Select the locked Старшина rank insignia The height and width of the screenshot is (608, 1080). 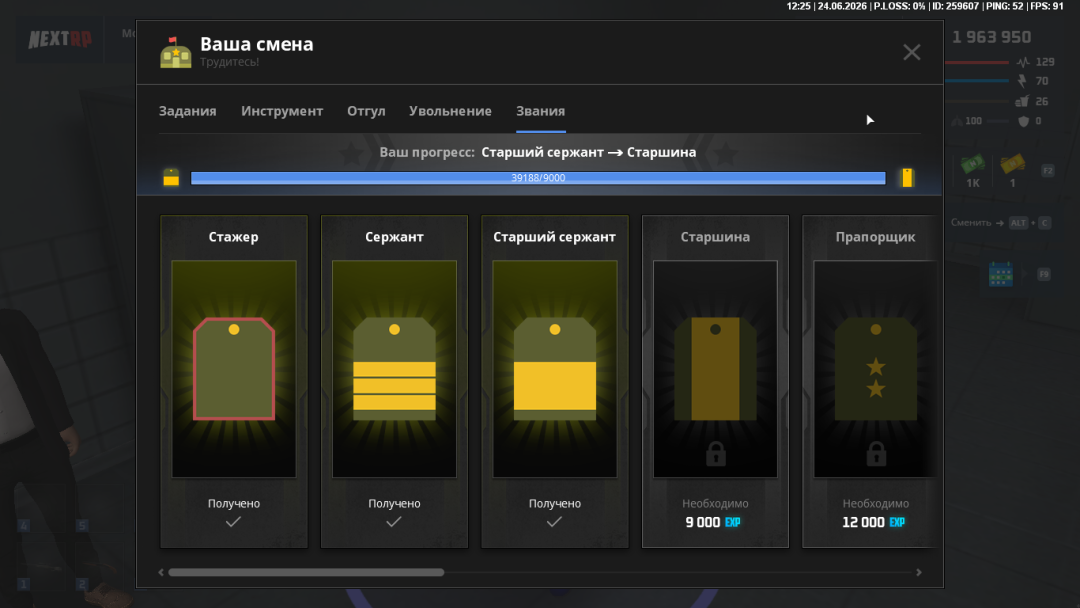point(715,368)
